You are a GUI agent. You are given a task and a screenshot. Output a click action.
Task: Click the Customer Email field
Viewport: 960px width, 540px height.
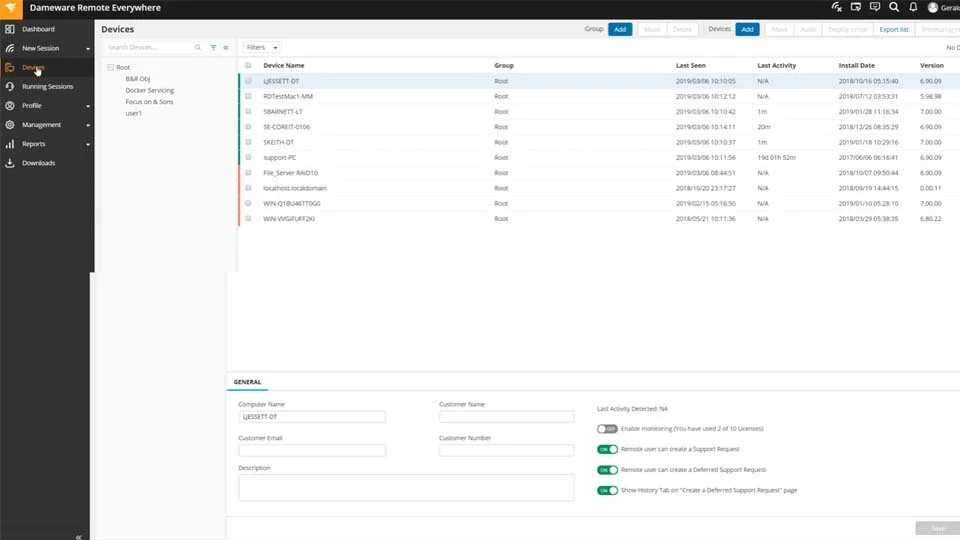[312, 451]
